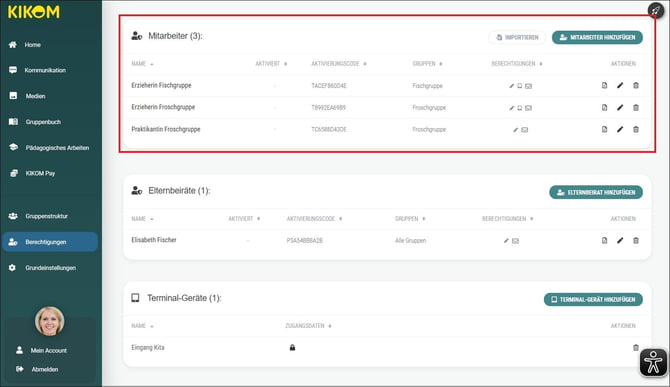
Task: Click Eingang Kita device name
Action: (x=148, y=348)
